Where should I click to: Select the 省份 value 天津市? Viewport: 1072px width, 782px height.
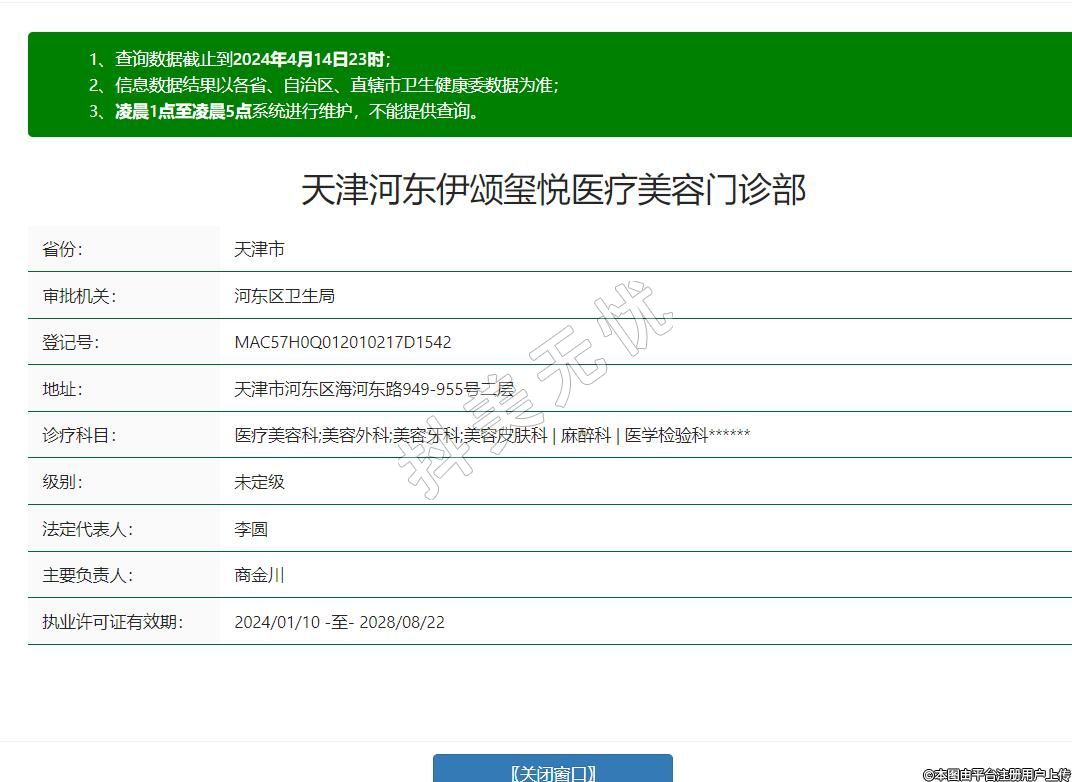[259, 249]
